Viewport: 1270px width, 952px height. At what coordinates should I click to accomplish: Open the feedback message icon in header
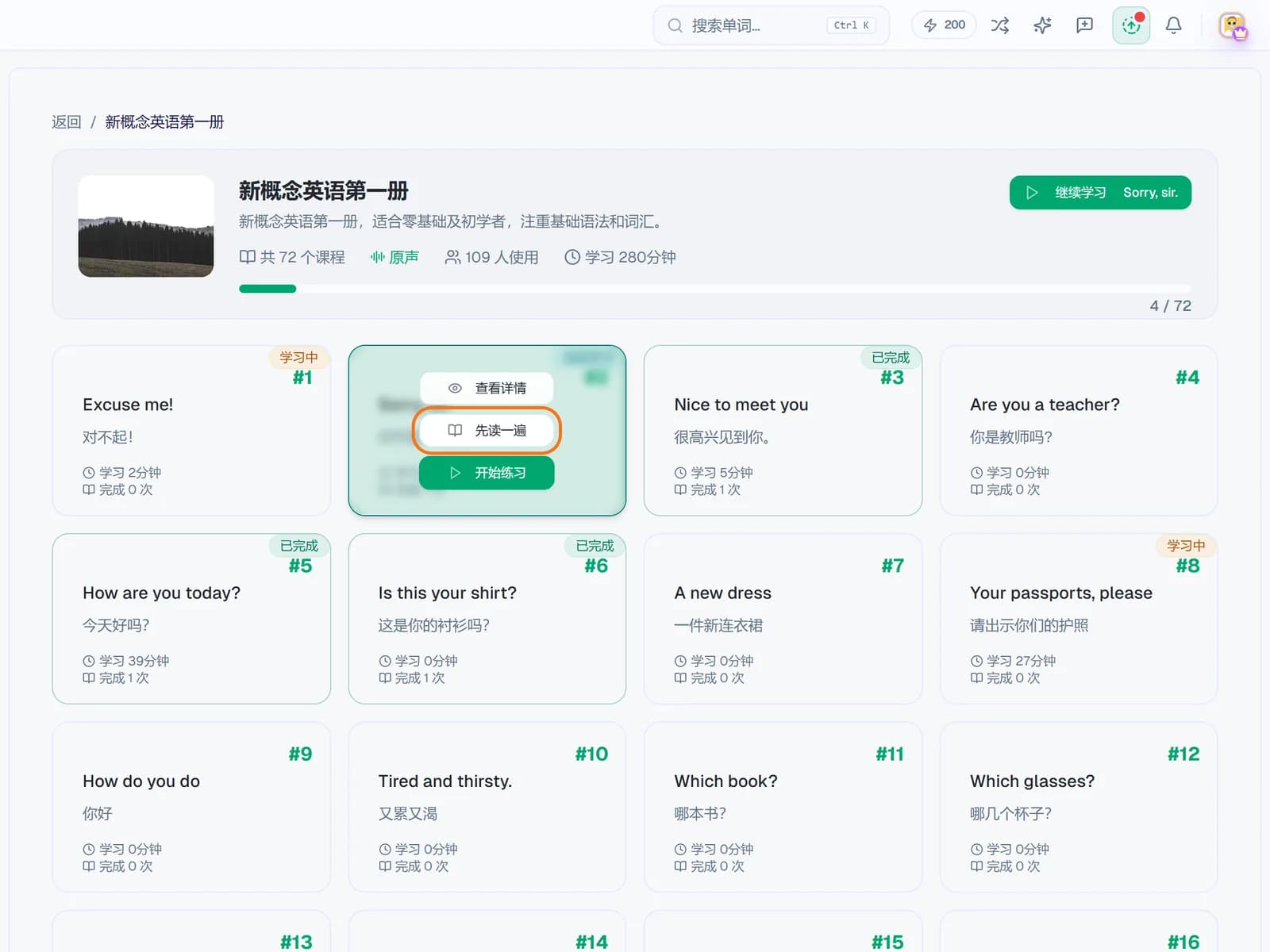tap(1084, 25)
